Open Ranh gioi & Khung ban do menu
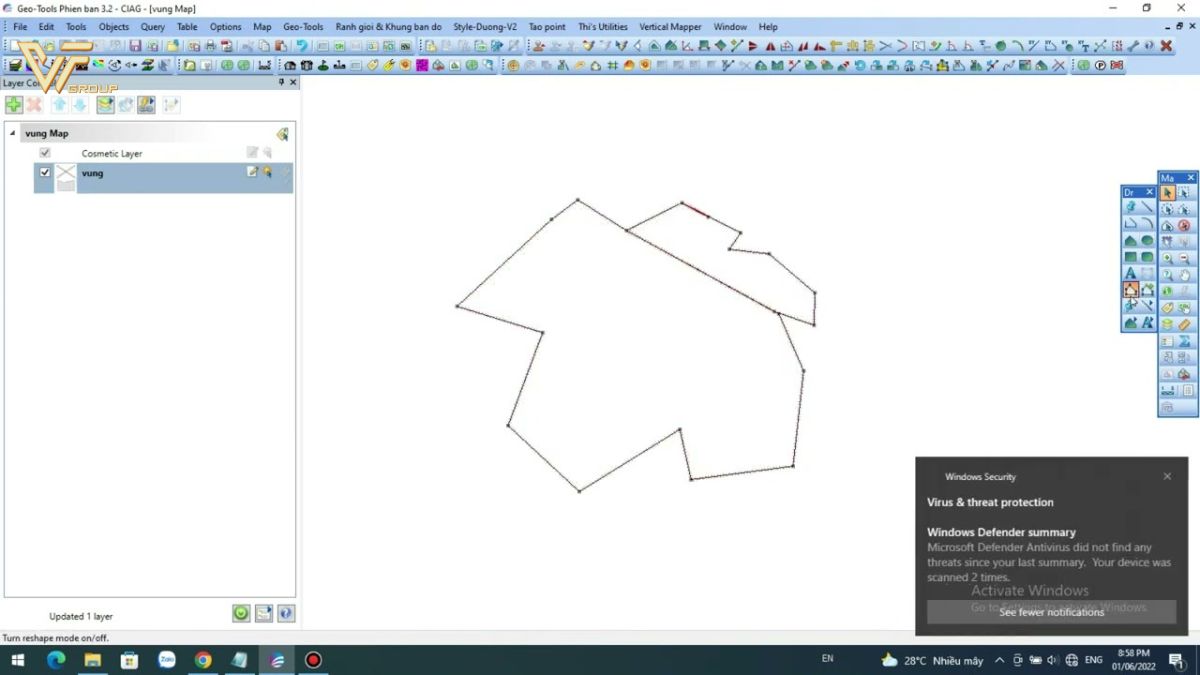The image size is (1200, 675). [388, 27]
